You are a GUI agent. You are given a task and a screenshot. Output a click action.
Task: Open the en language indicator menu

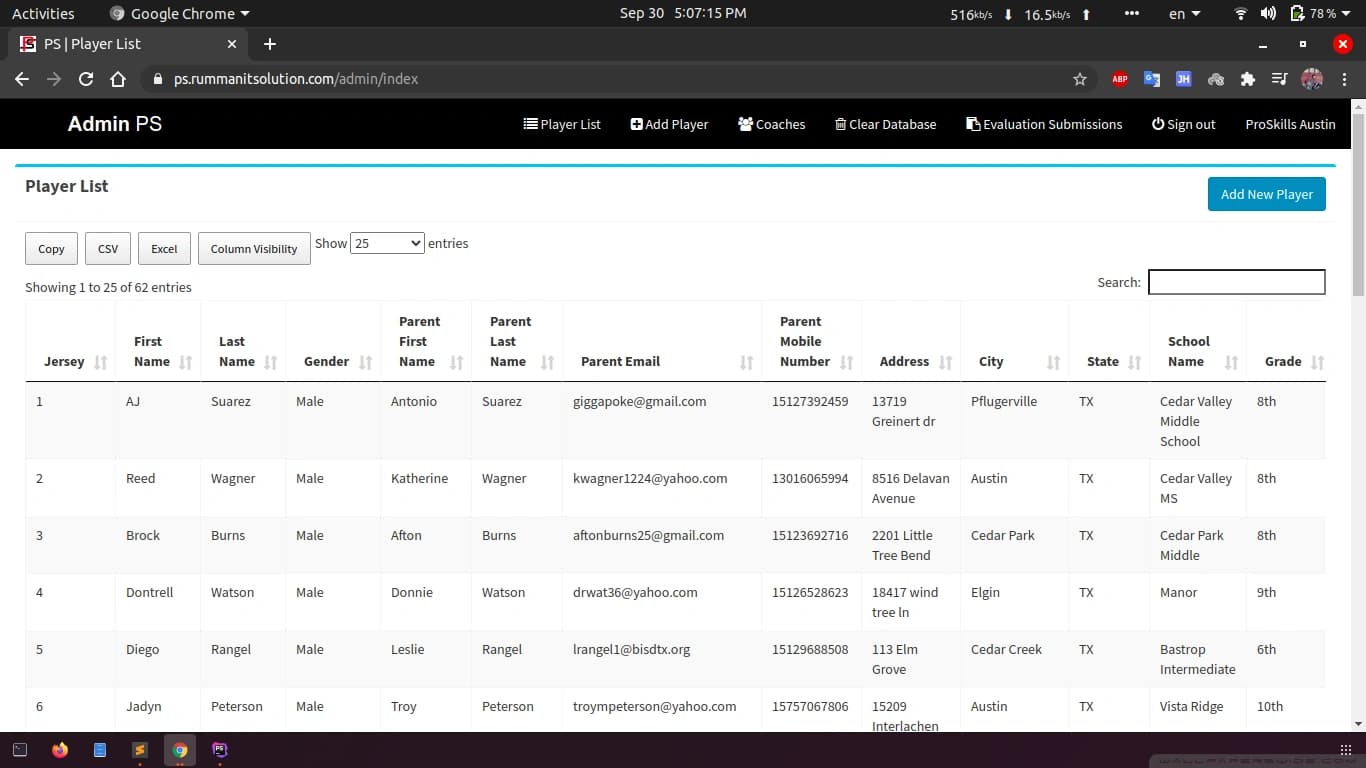1185,13
